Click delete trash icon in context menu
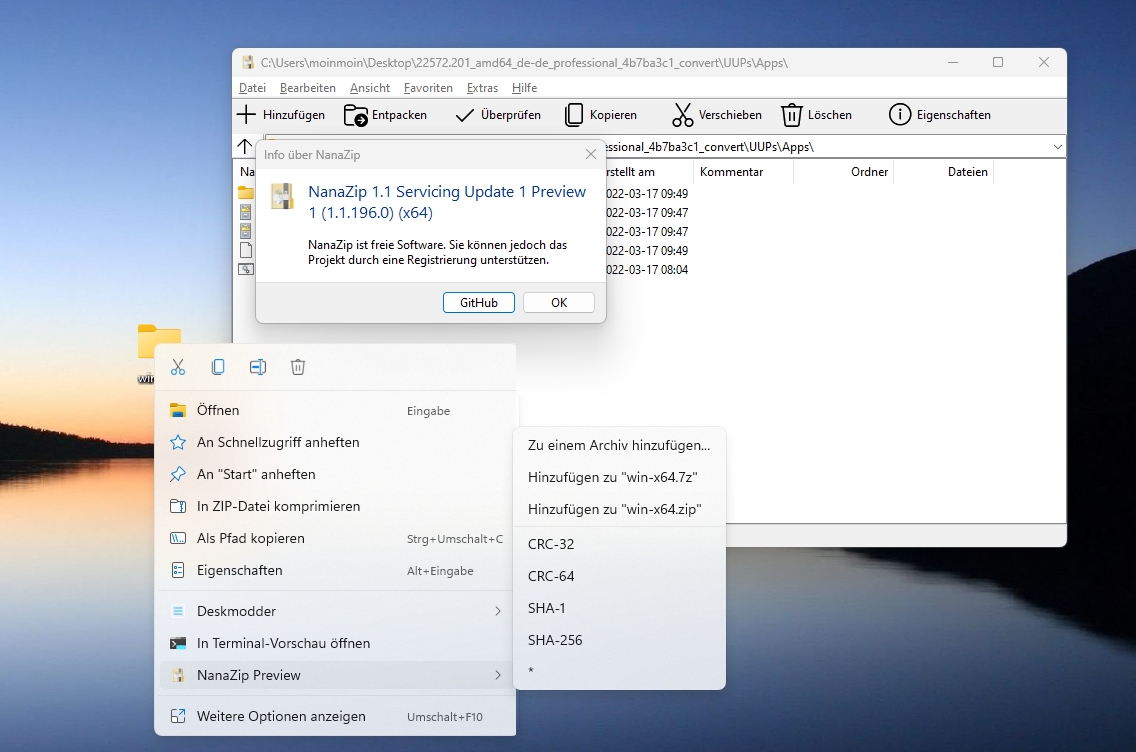The image size is (1136, 752). [x=298, y=367]
